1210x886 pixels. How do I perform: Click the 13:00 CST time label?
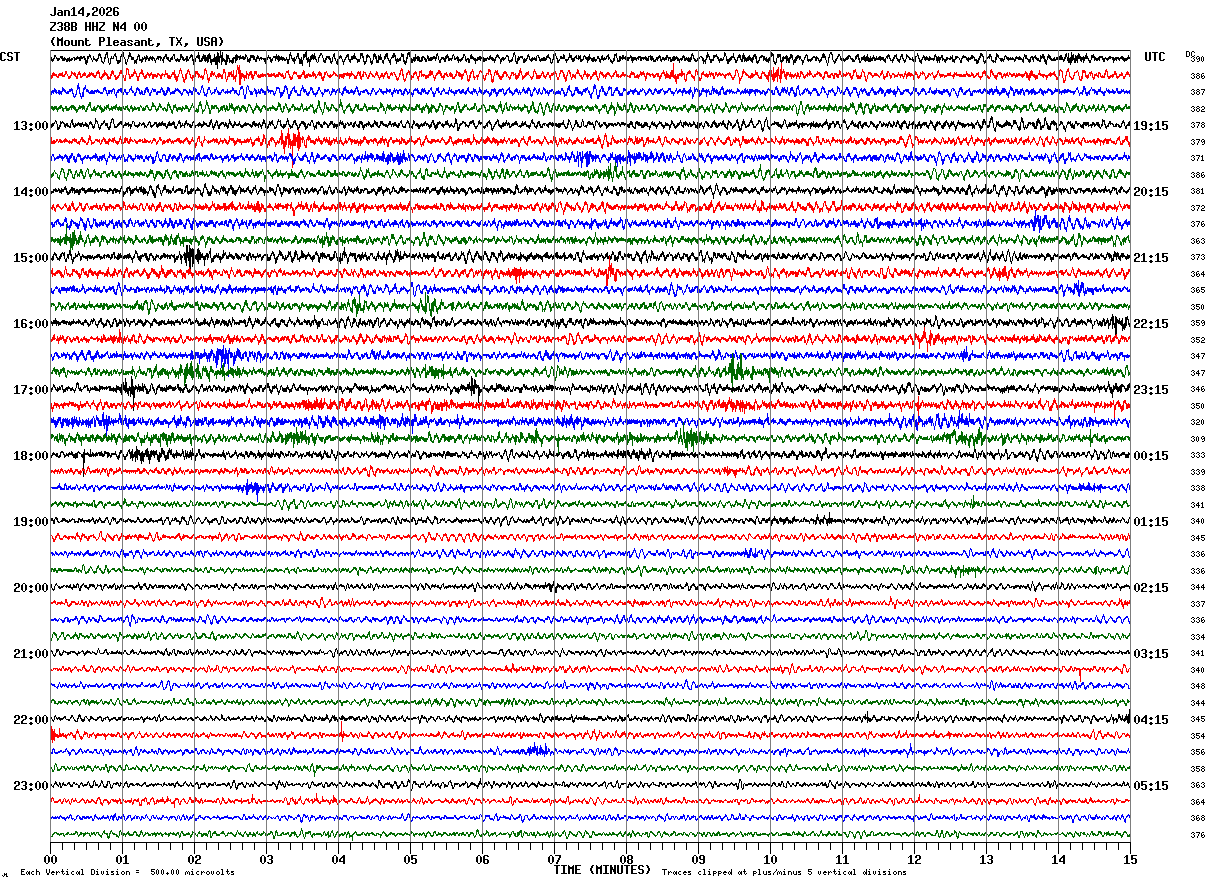click(30, 126)
